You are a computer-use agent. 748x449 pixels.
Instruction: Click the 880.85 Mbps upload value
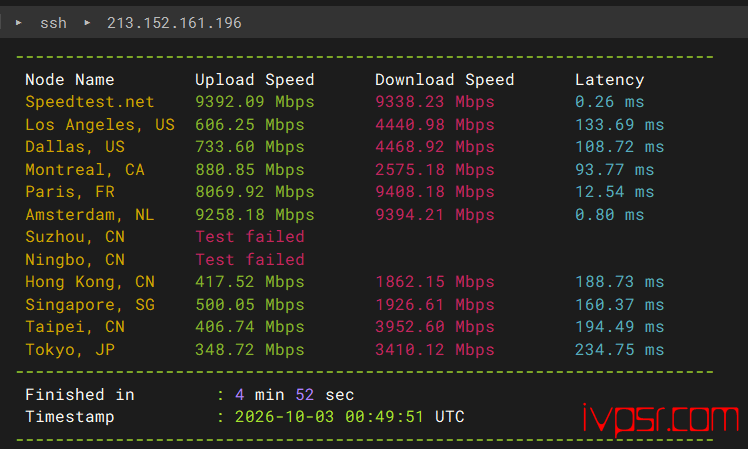coord(250,170)
